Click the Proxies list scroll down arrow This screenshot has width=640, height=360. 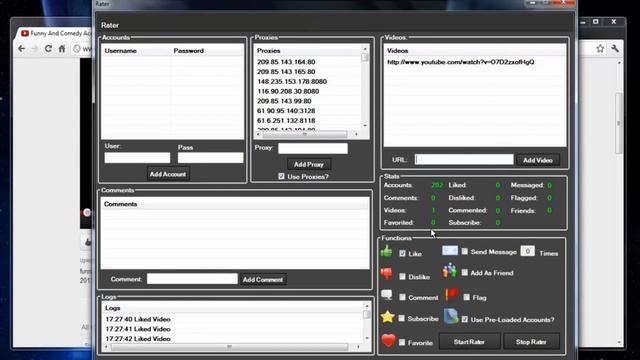pyautogui.click(x=365, y=126)
